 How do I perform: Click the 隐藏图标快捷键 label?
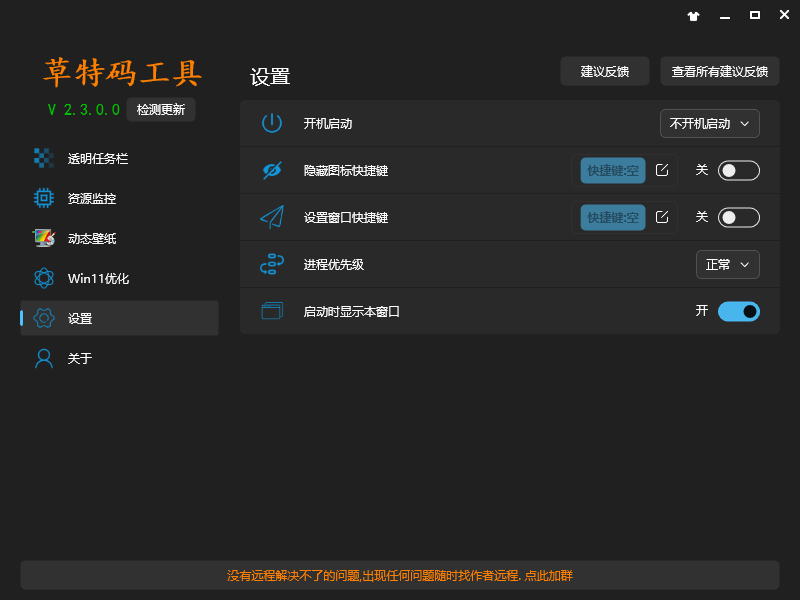tap(346, 170)
